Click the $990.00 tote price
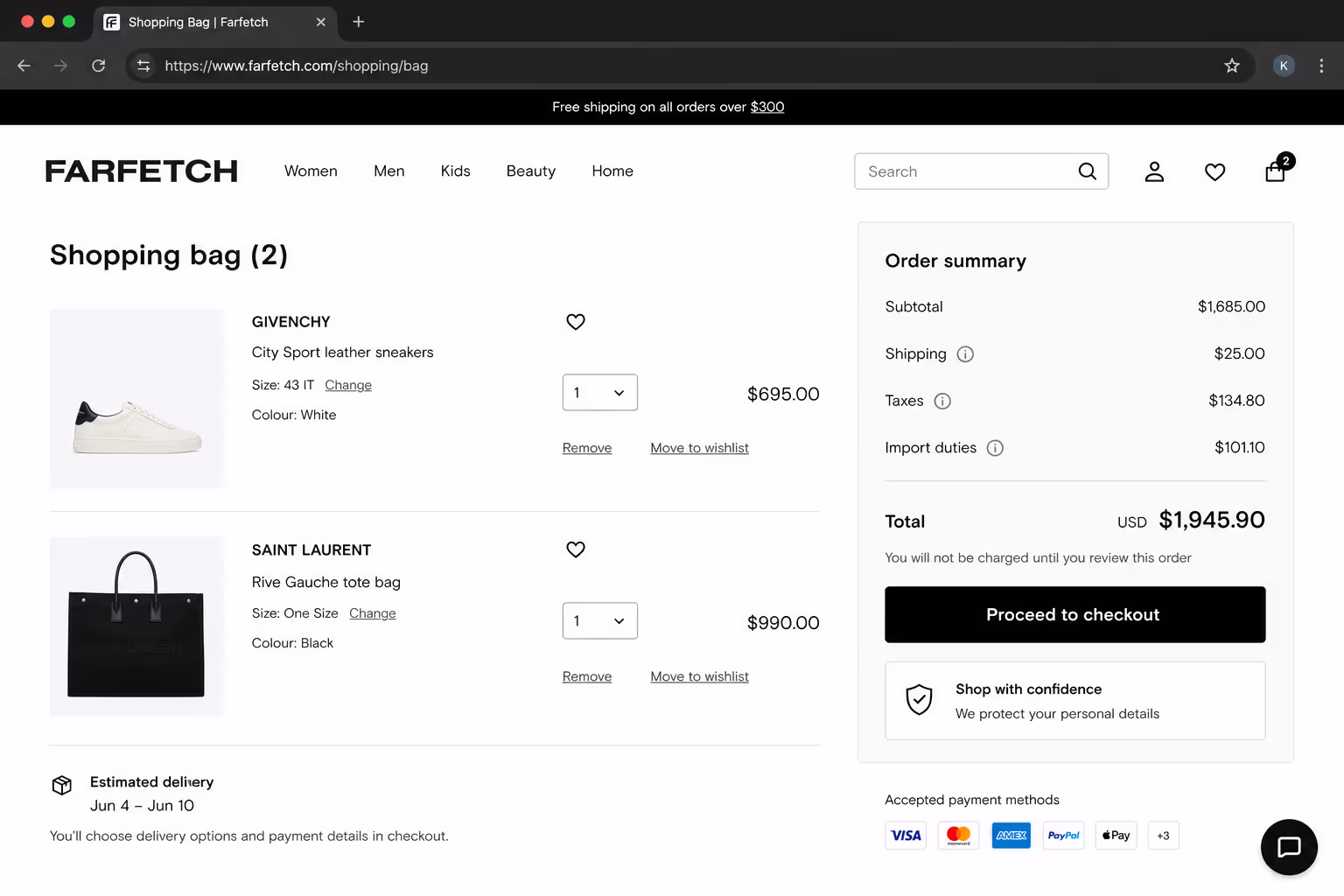 click(783, 623)
